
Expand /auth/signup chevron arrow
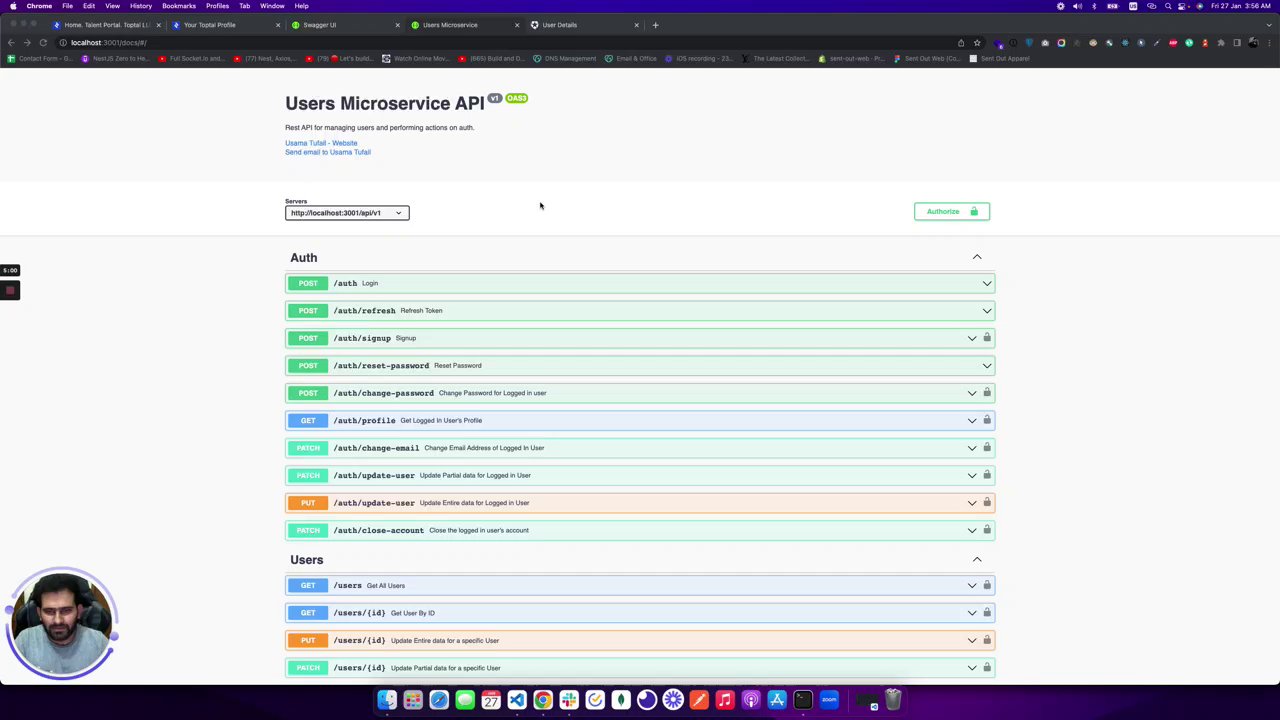pos(972,338)
